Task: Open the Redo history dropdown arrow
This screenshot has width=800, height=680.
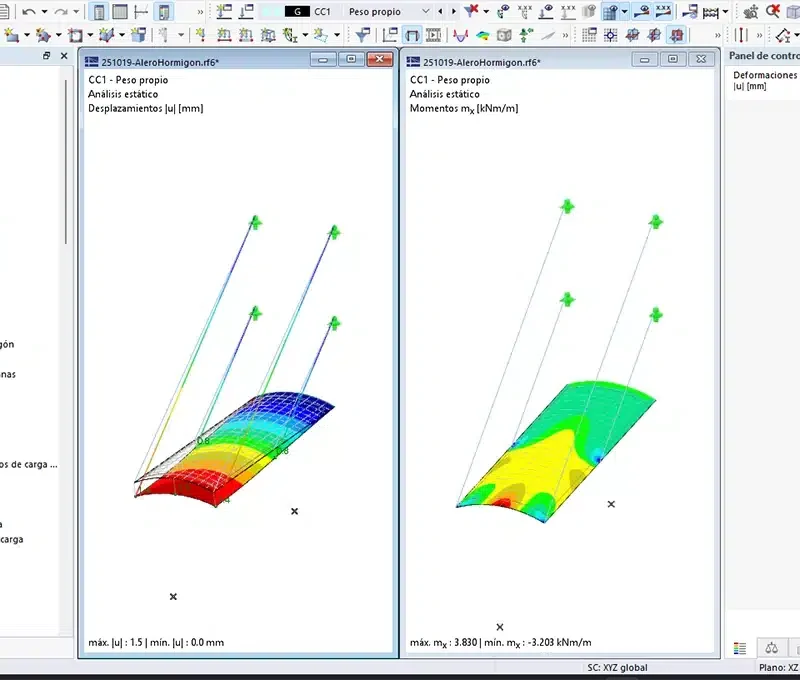Action: 76,11
